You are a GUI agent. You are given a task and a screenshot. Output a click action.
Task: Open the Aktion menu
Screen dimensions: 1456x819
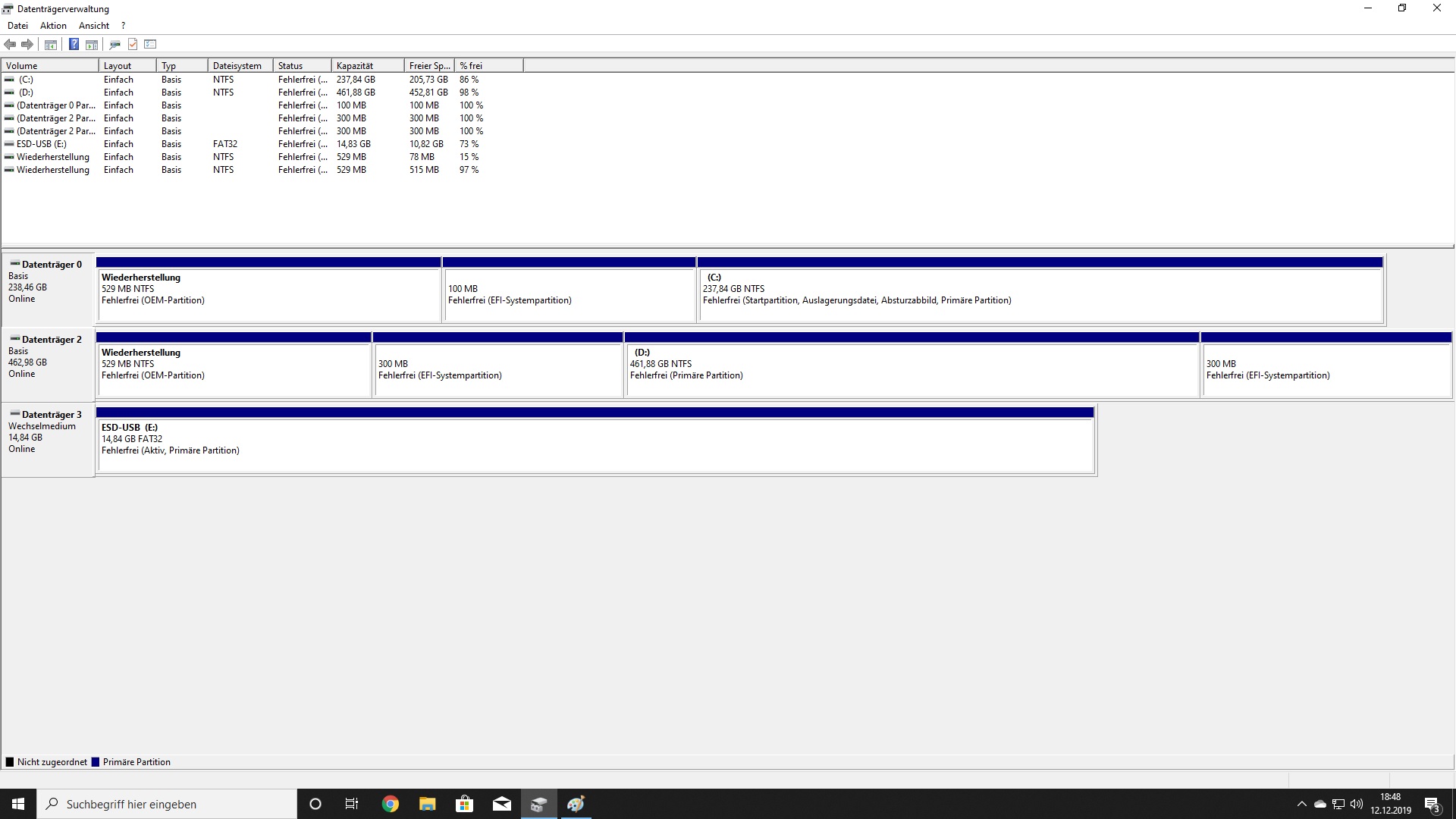coord(53,26)
